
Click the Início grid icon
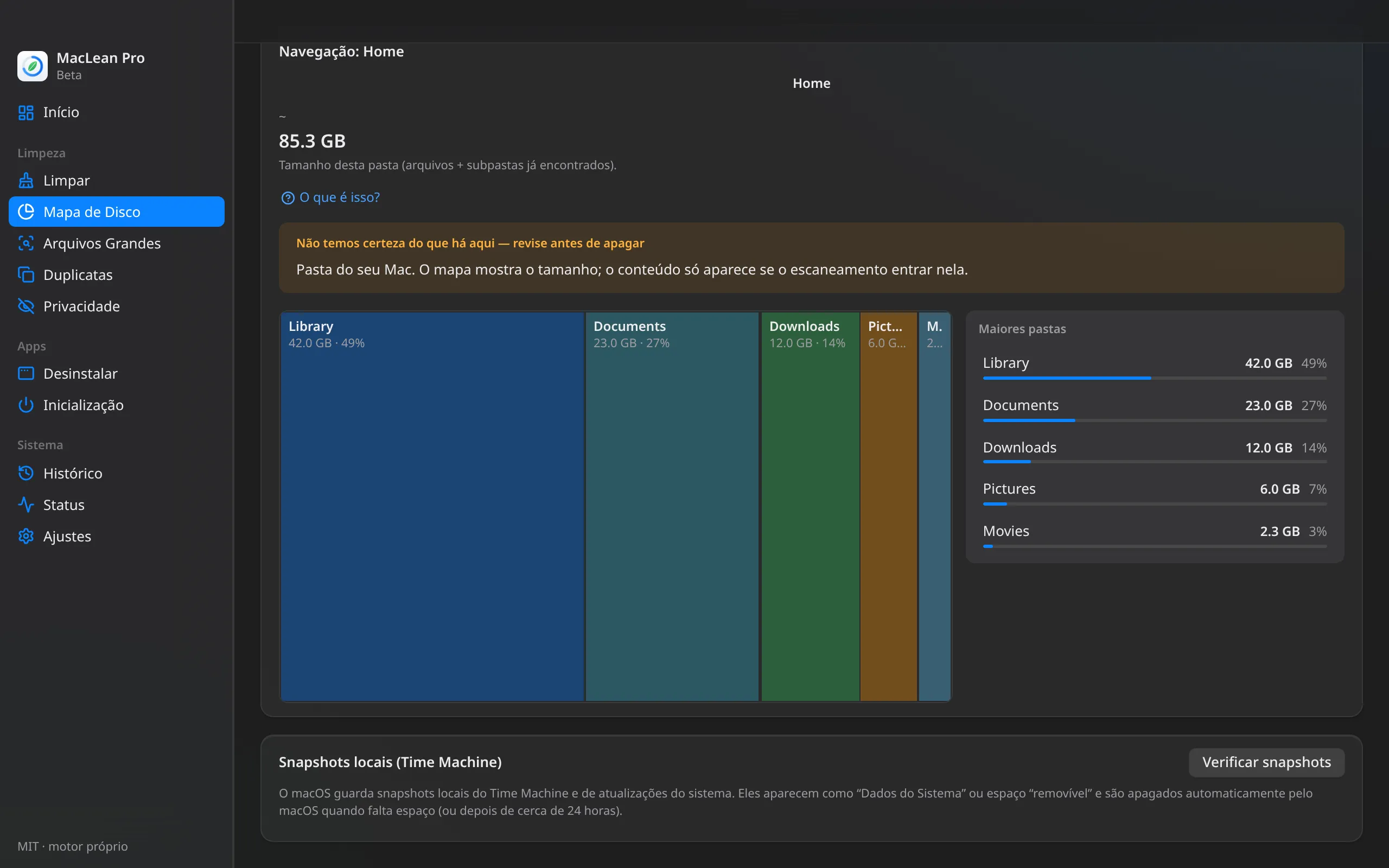(26, 112)
